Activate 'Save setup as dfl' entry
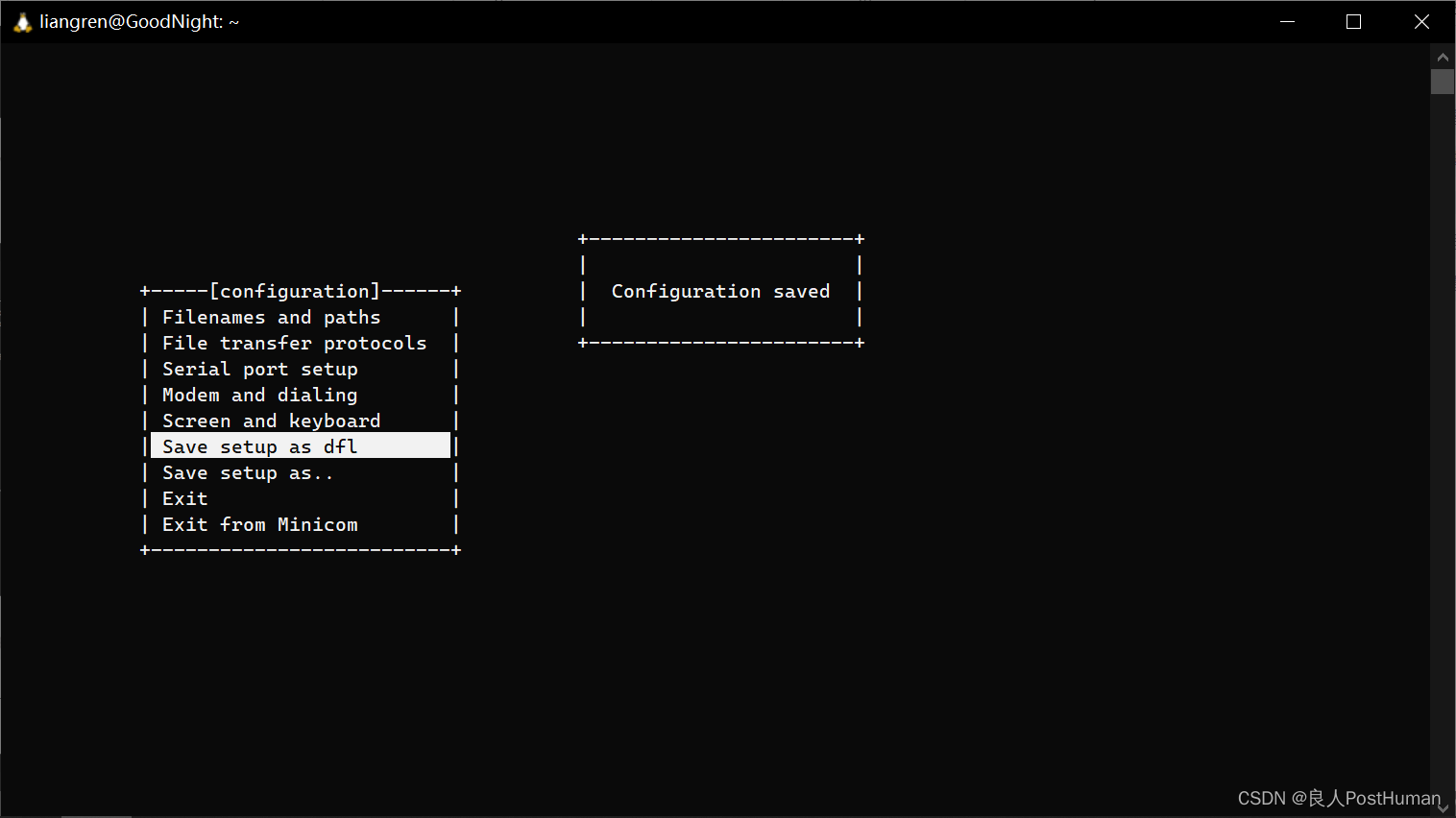1456x818 pixels. [259, 445]
